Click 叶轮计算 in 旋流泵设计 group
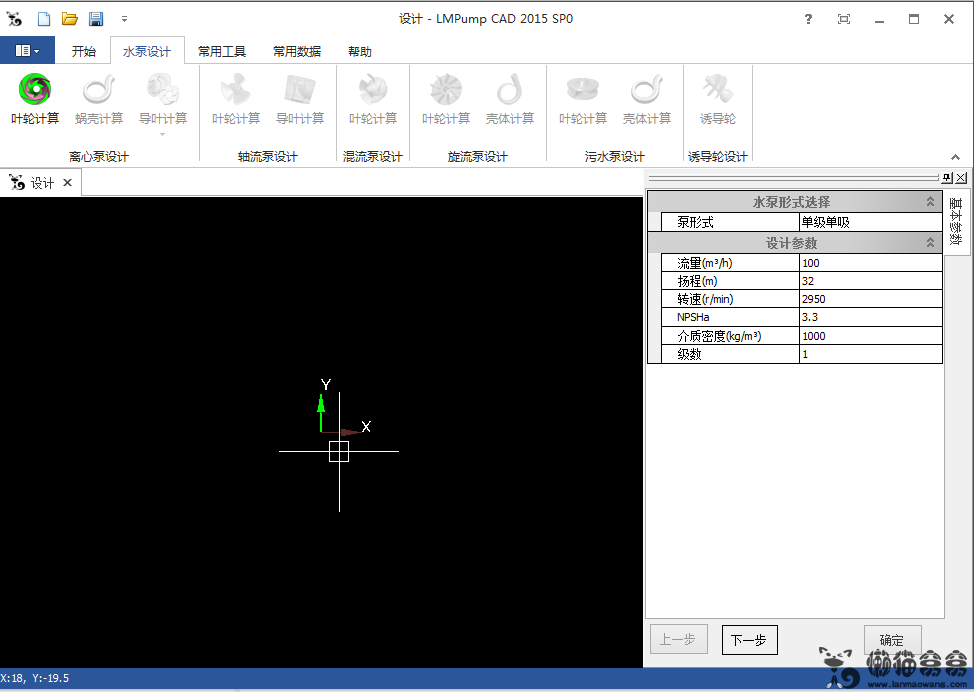This screenshot has height=692, width=974. pyautogui.click(x=446, y=99)
